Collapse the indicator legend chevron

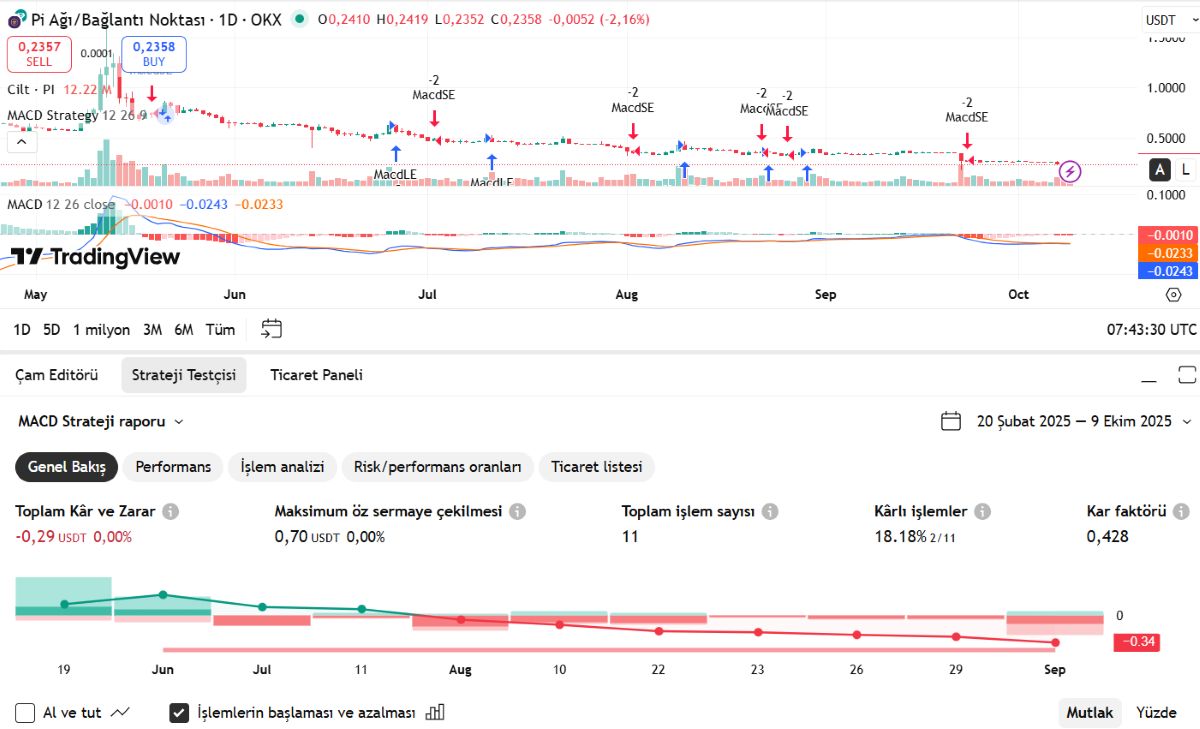click(22, 141)
